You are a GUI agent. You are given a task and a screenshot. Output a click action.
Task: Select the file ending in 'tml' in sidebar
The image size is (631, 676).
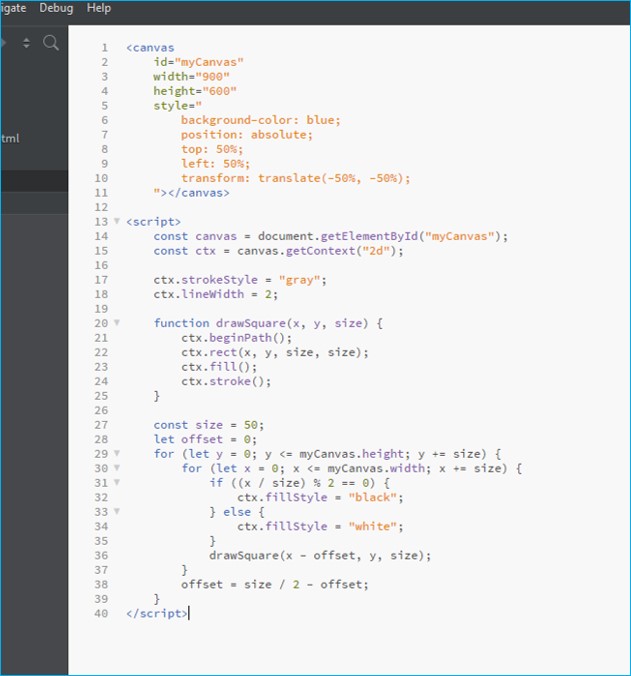click(12, 138)
